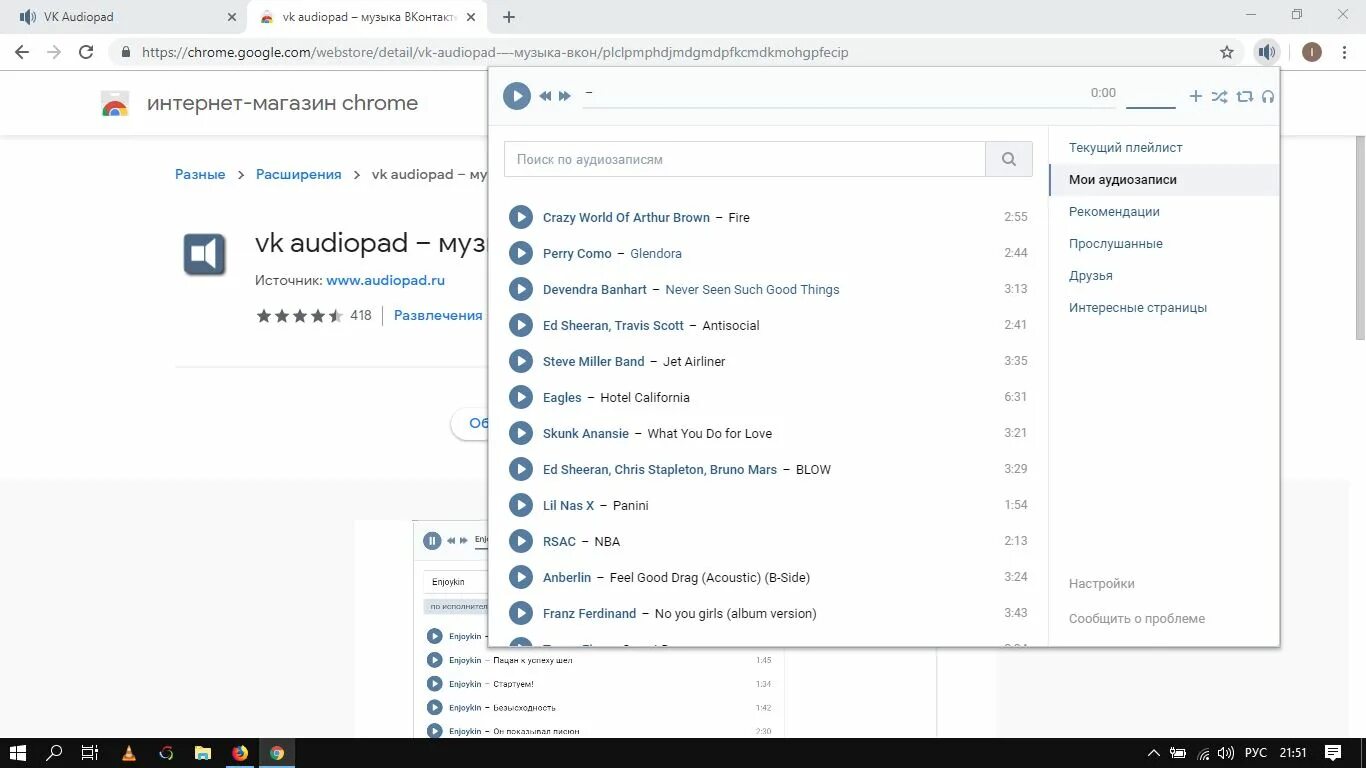Play Ed Sheeran – BLOW
The image size is (1366, 768).
click(x=520, y=469)
